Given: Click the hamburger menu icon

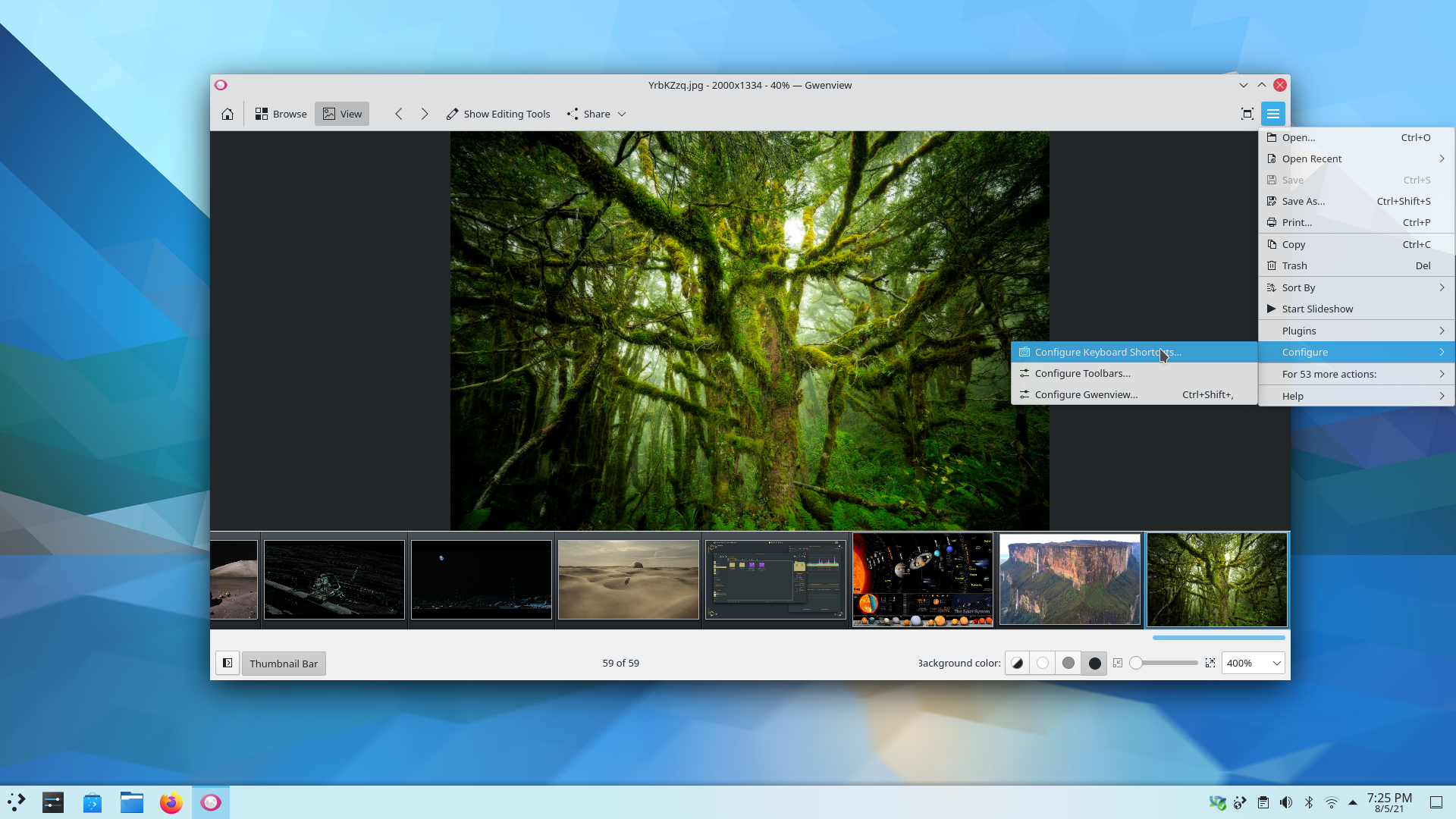Looking at the screenshot, I should coord(1273,113).
